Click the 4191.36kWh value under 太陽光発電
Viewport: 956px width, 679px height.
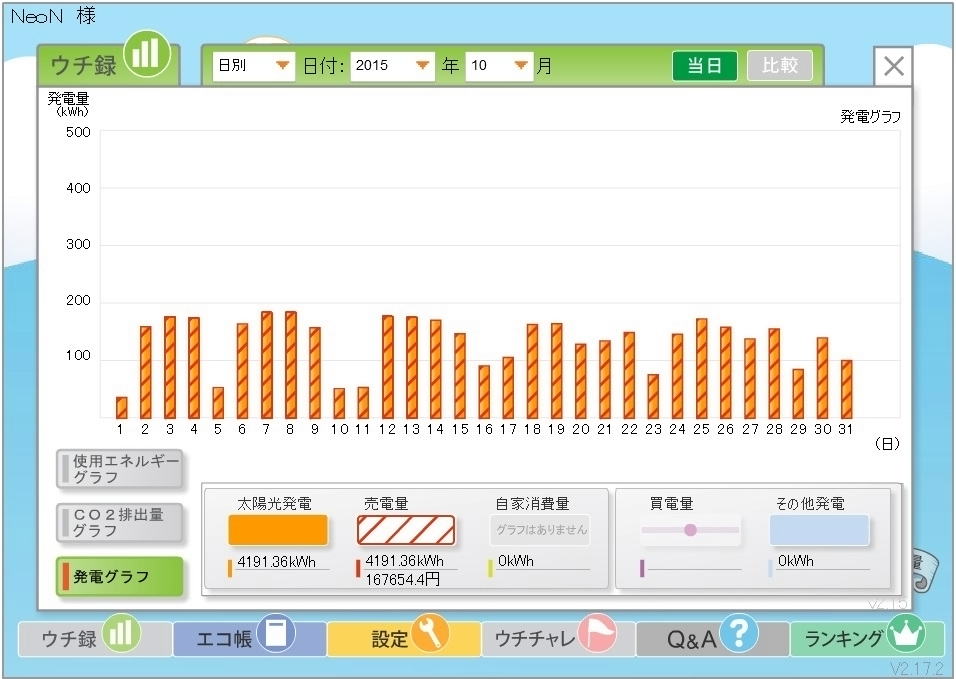277,562
